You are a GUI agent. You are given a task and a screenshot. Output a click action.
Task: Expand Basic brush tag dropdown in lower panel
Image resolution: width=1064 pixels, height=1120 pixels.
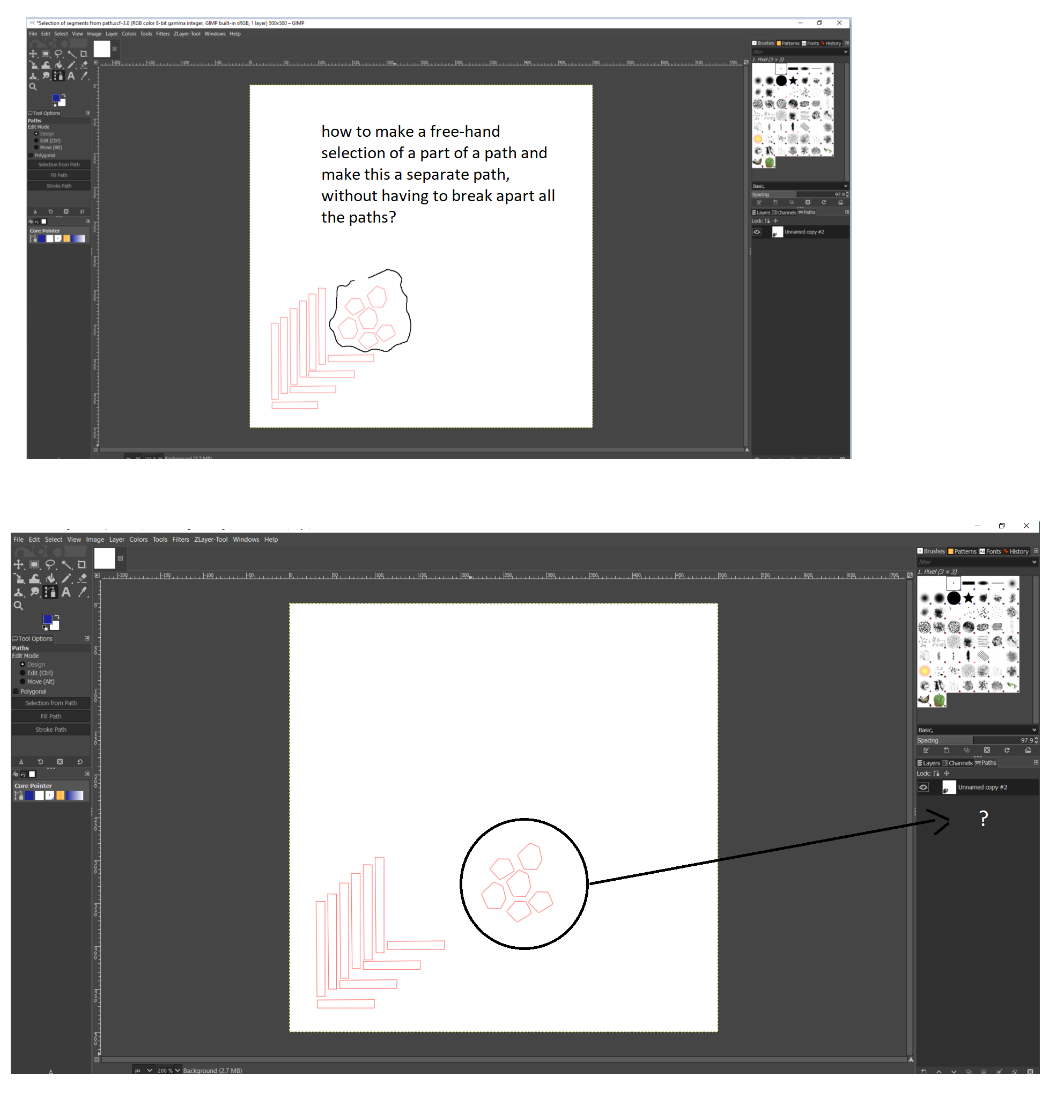1034,730
